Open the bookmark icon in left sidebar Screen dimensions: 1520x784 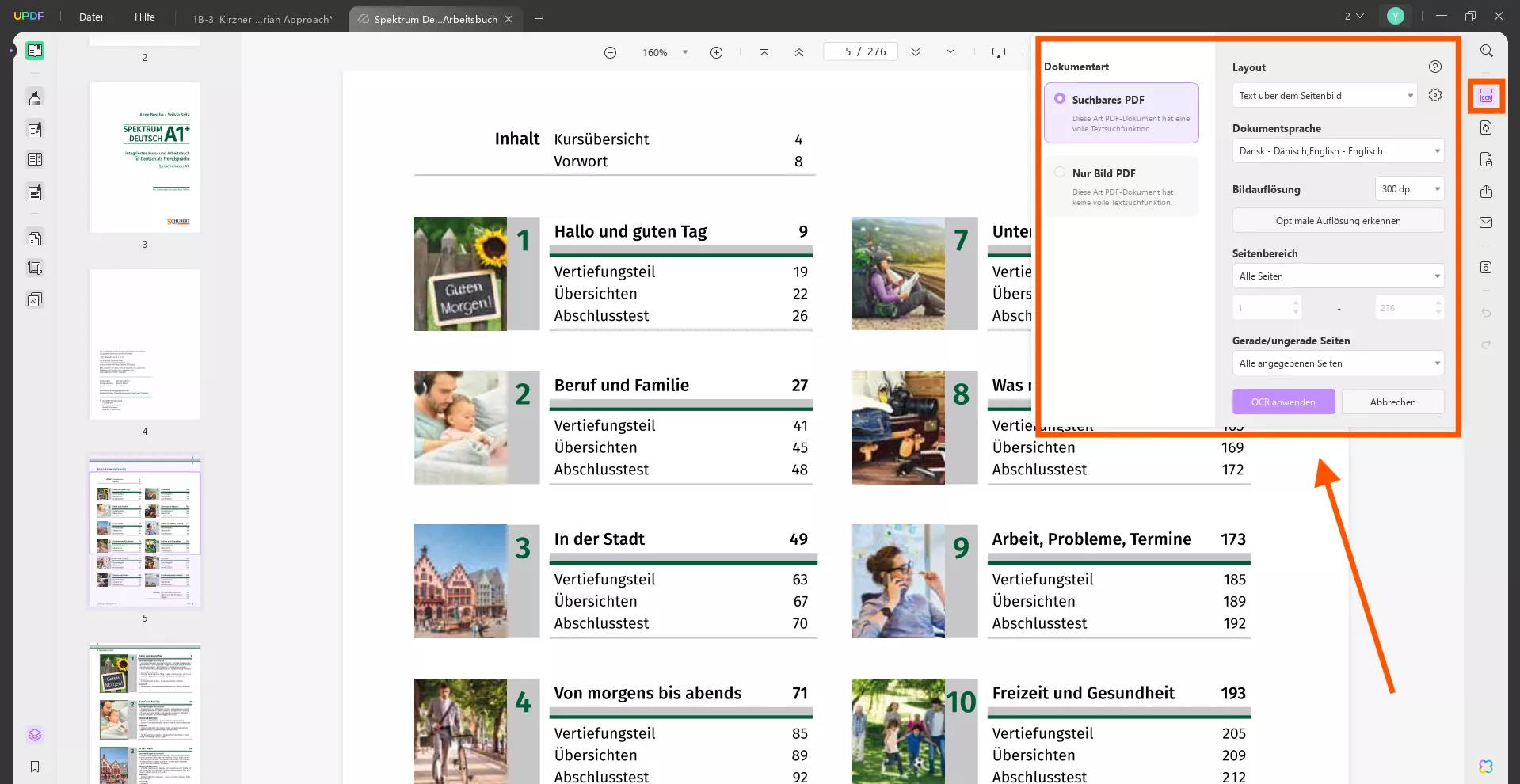coord(35,766)
